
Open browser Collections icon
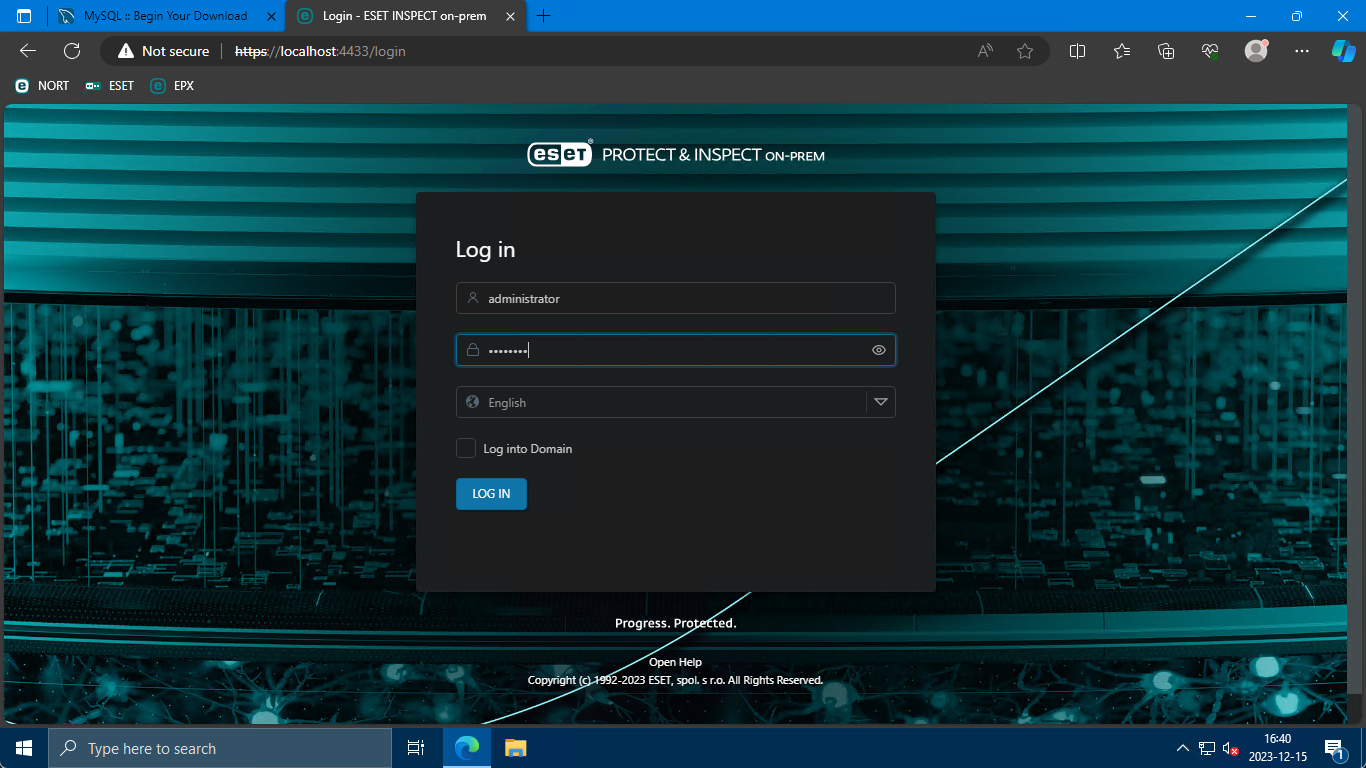[x=1166, y=51]
